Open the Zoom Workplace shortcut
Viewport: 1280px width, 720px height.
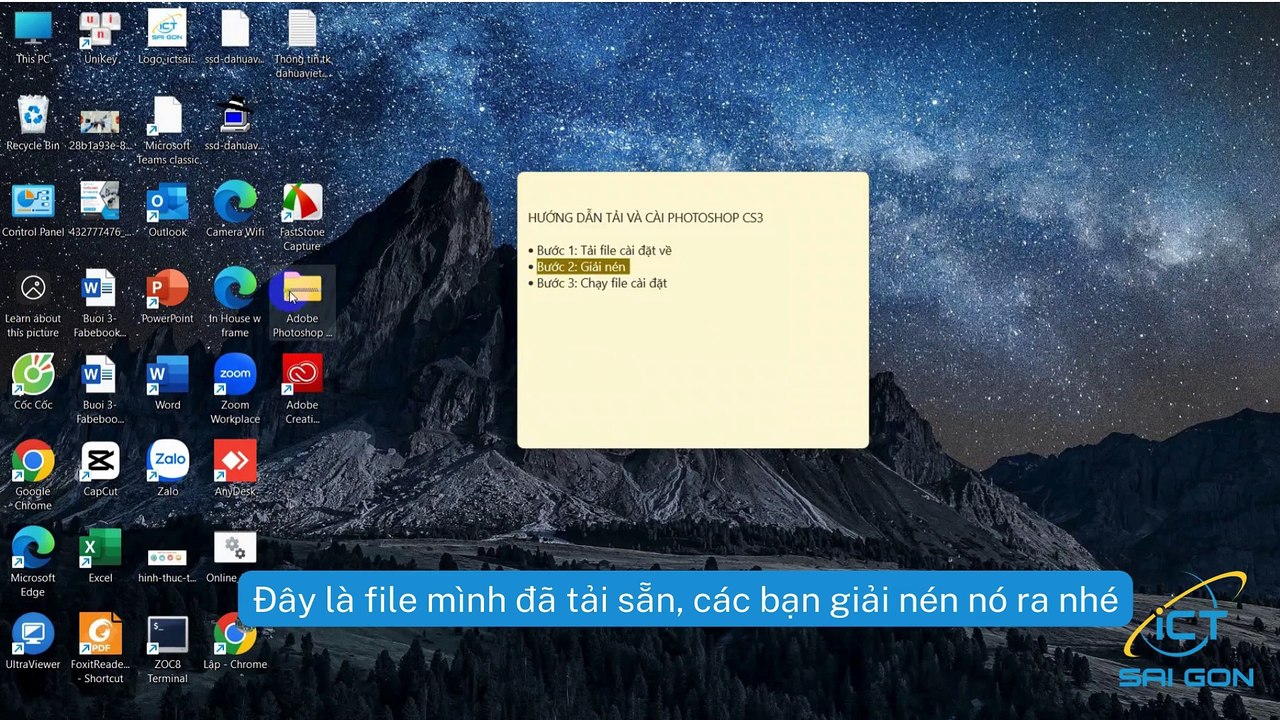(235, 390)
